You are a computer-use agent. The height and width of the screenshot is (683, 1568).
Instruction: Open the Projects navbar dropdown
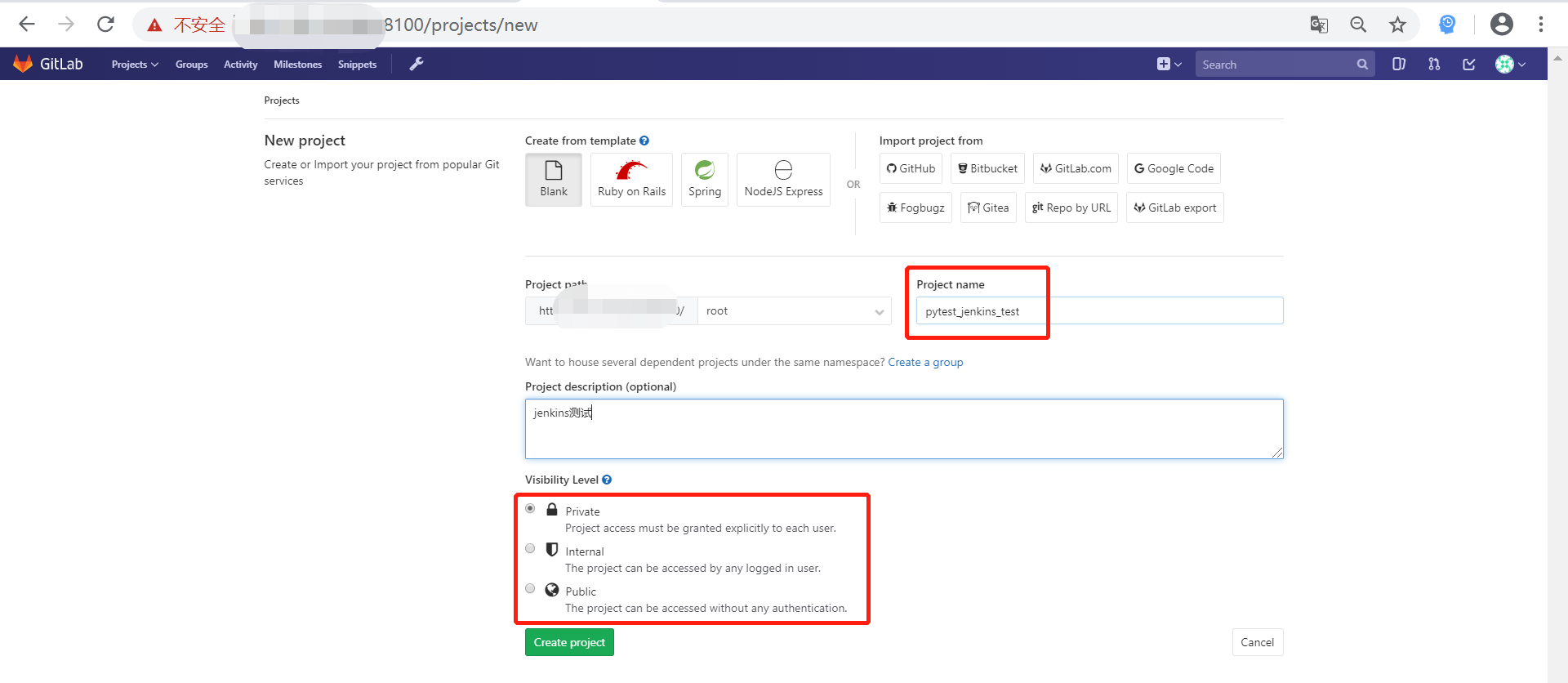click(135, 65)
